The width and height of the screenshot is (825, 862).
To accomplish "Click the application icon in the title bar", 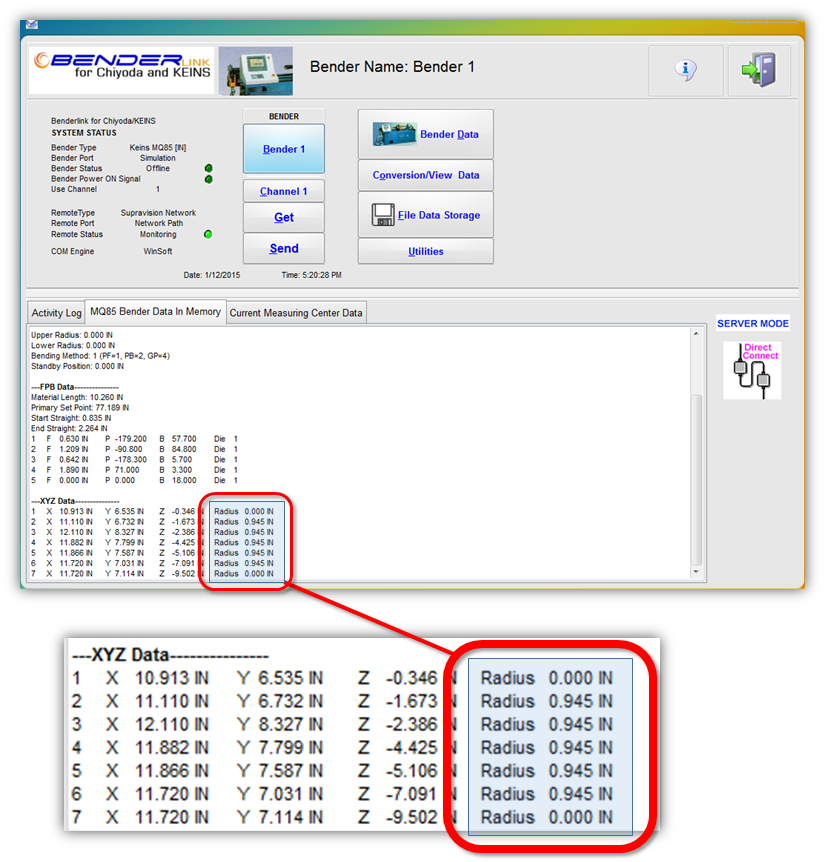I will coord(32,22).
